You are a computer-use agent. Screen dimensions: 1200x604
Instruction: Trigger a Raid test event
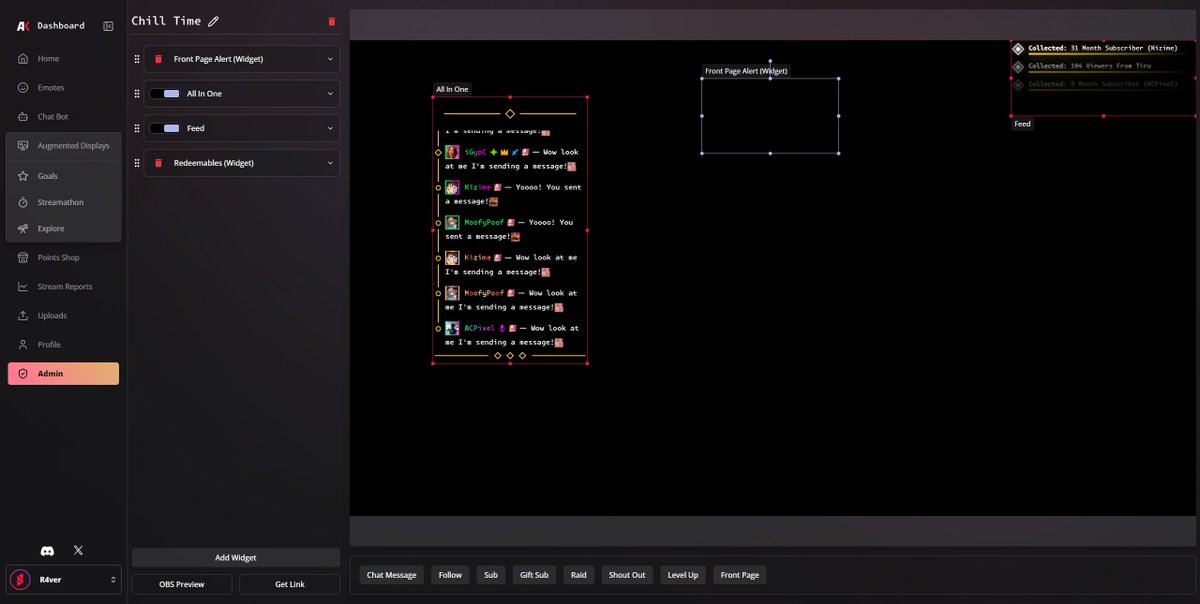pos(578,575)
